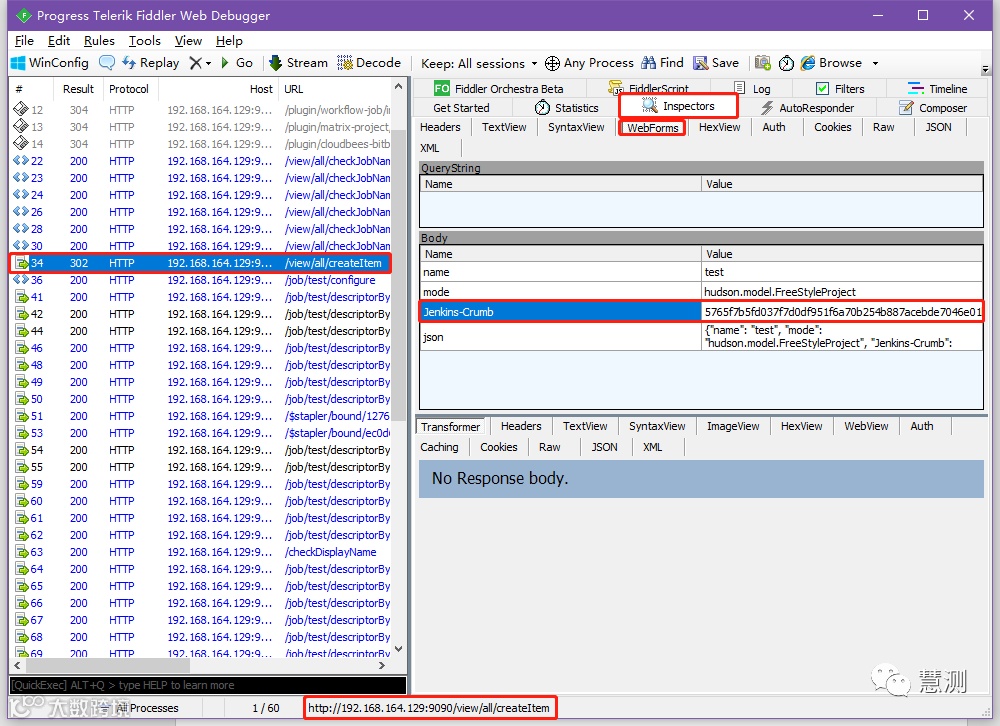Click the toolbar overflow arrow at far right

985,69
